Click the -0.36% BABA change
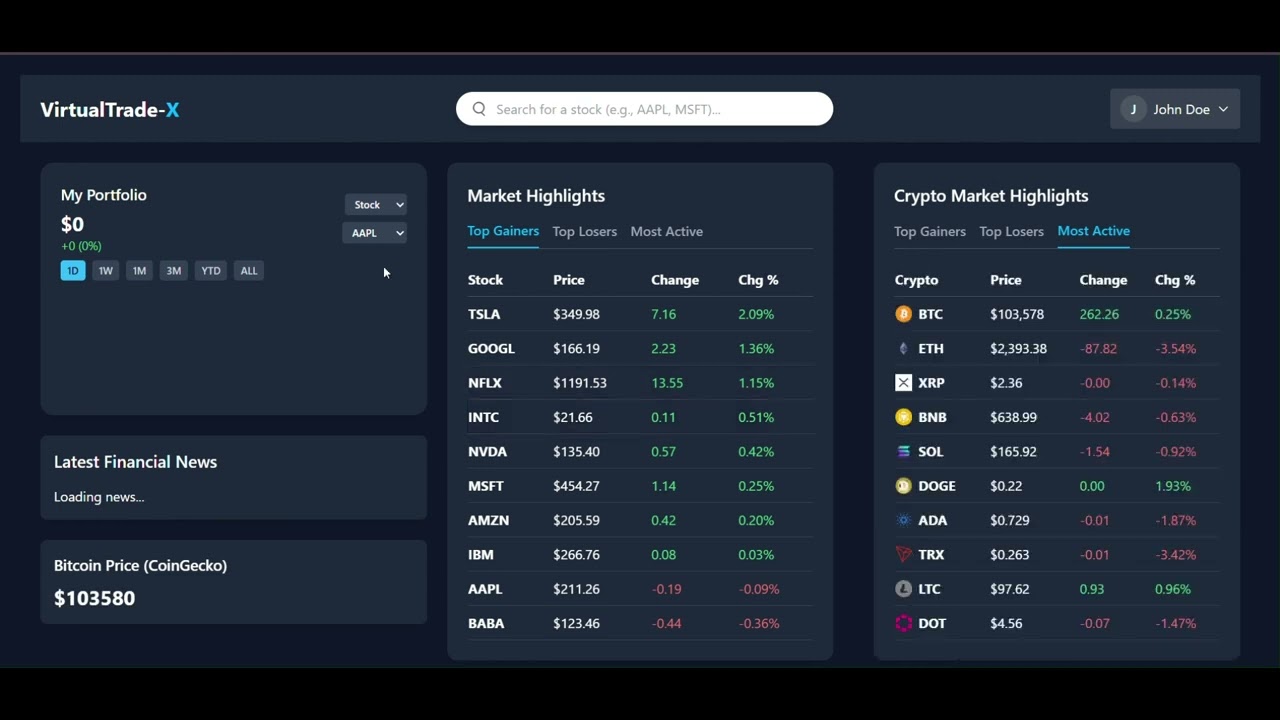The image size is (1280, 720). [759, 623]
